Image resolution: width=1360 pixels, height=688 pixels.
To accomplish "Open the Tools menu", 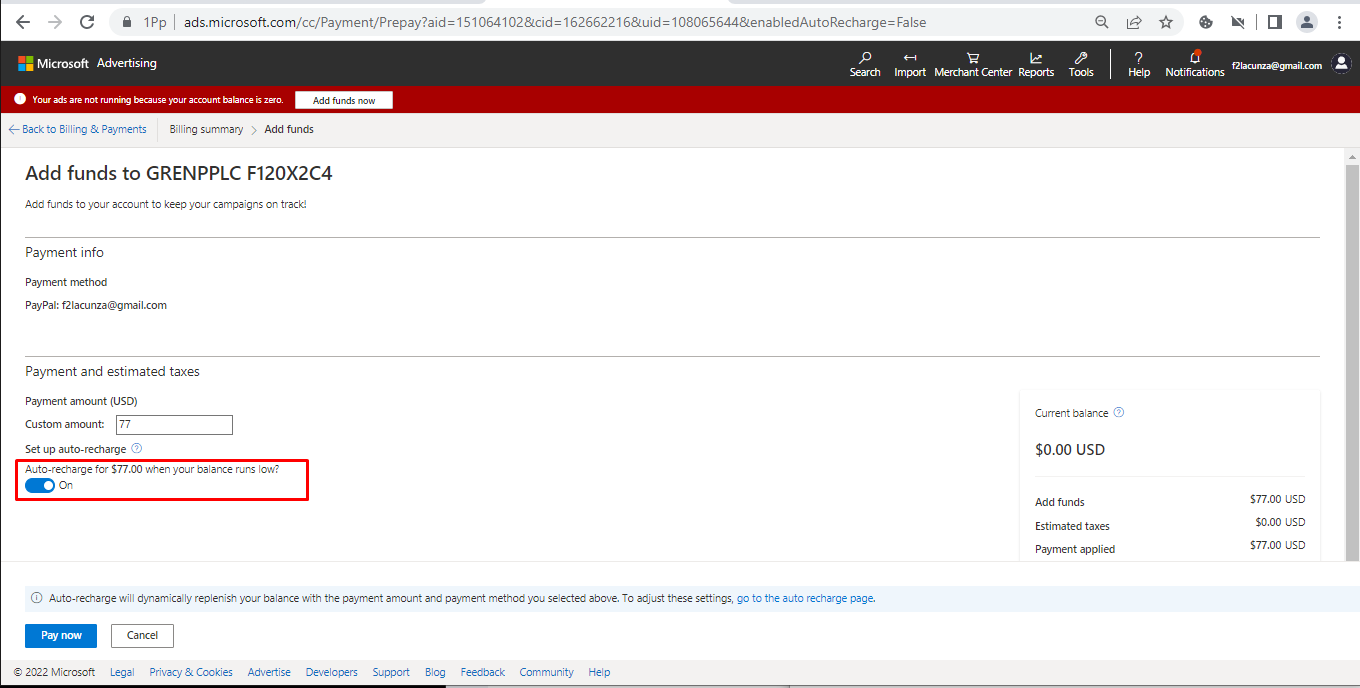I will pos(1081,64).
